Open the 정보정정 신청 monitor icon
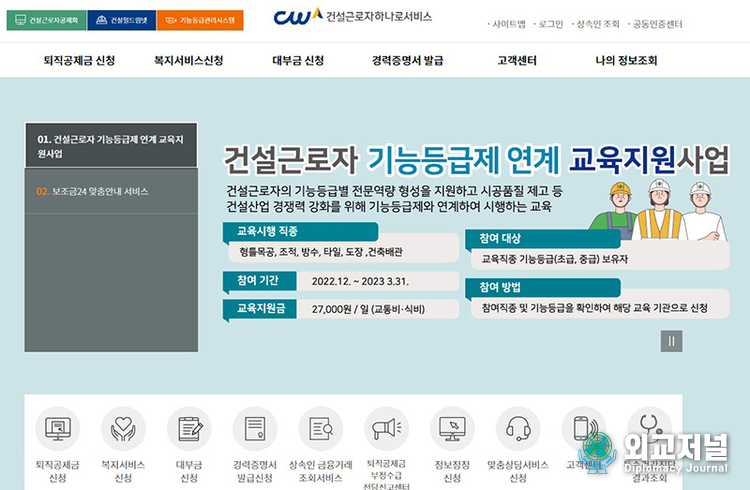 (x=452, y=429)
